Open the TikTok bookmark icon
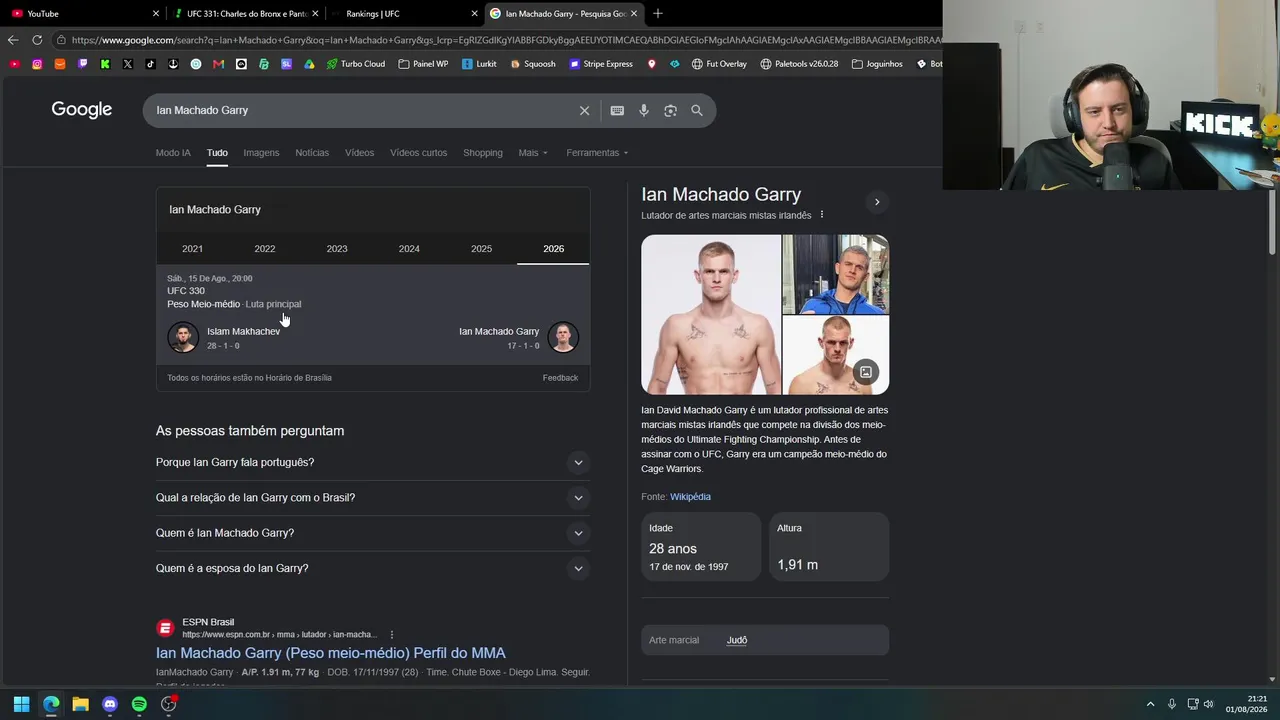 (150, 64)
